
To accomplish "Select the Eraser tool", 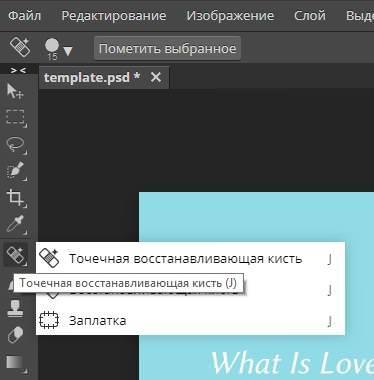I will (15, 335).
